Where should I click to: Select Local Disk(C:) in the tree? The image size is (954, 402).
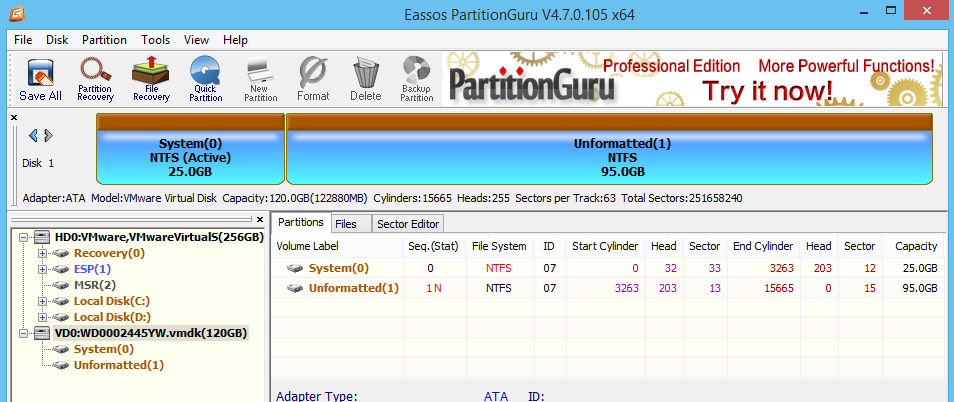pos(112,301)
